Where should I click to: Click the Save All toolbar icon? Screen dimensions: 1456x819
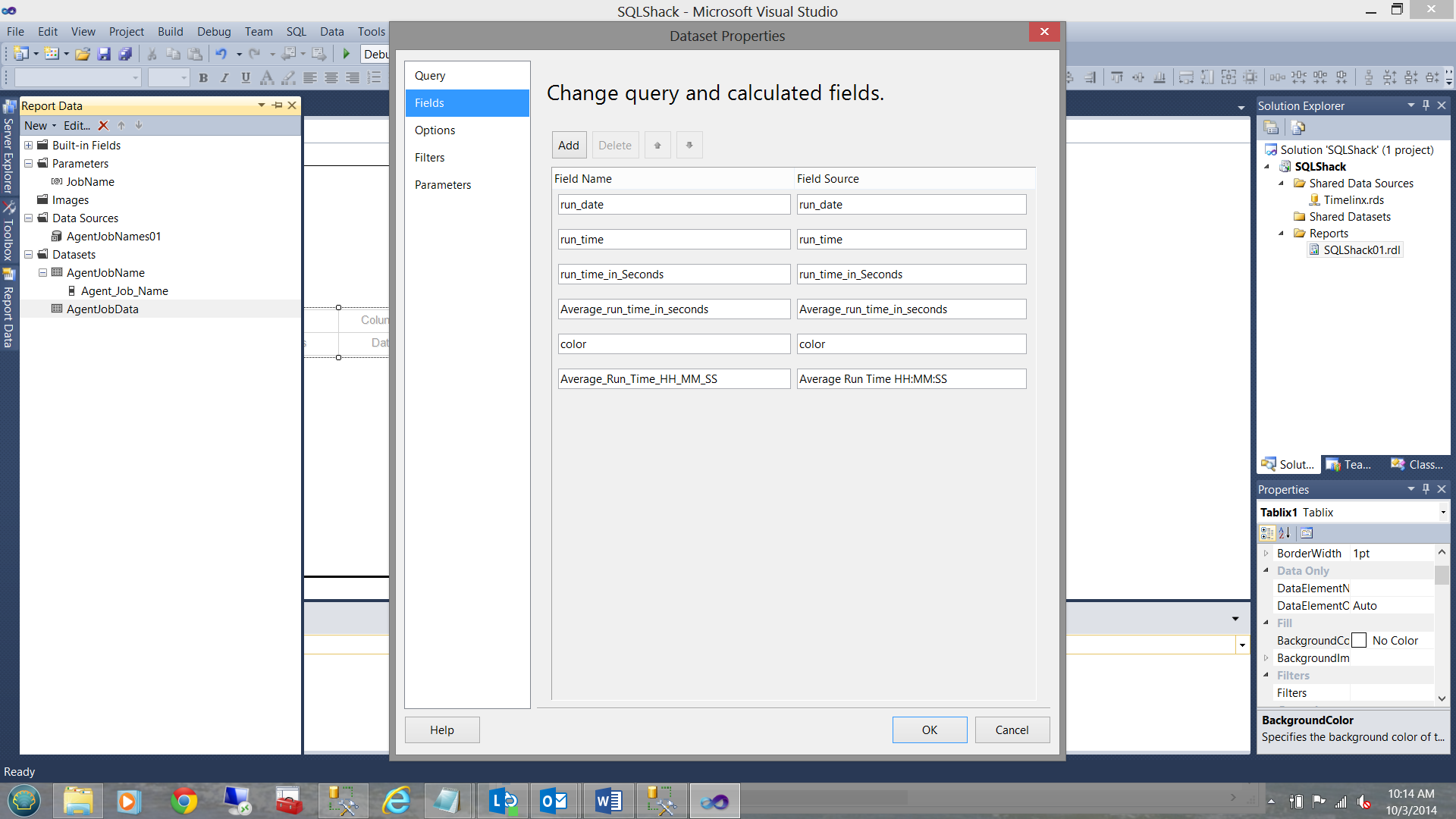[126, 54]
